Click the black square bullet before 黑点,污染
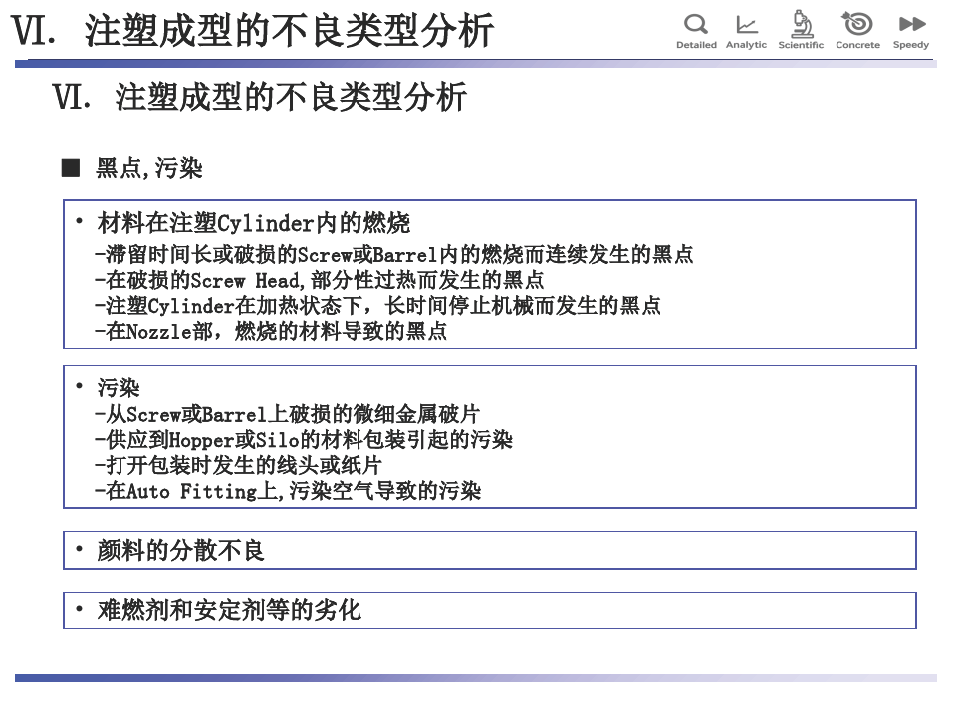The image size is (956, 717). 71,168
